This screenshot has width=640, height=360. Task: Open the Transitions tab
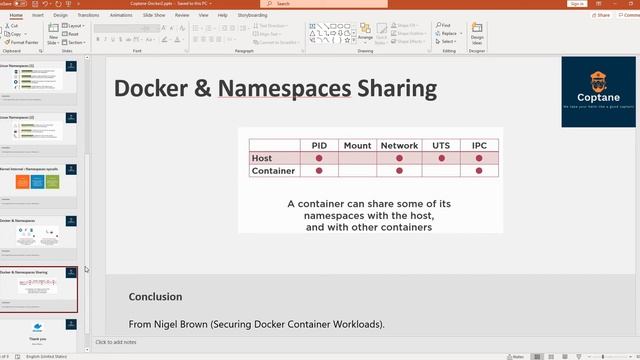pyautogui.click(x=88, y=15)
